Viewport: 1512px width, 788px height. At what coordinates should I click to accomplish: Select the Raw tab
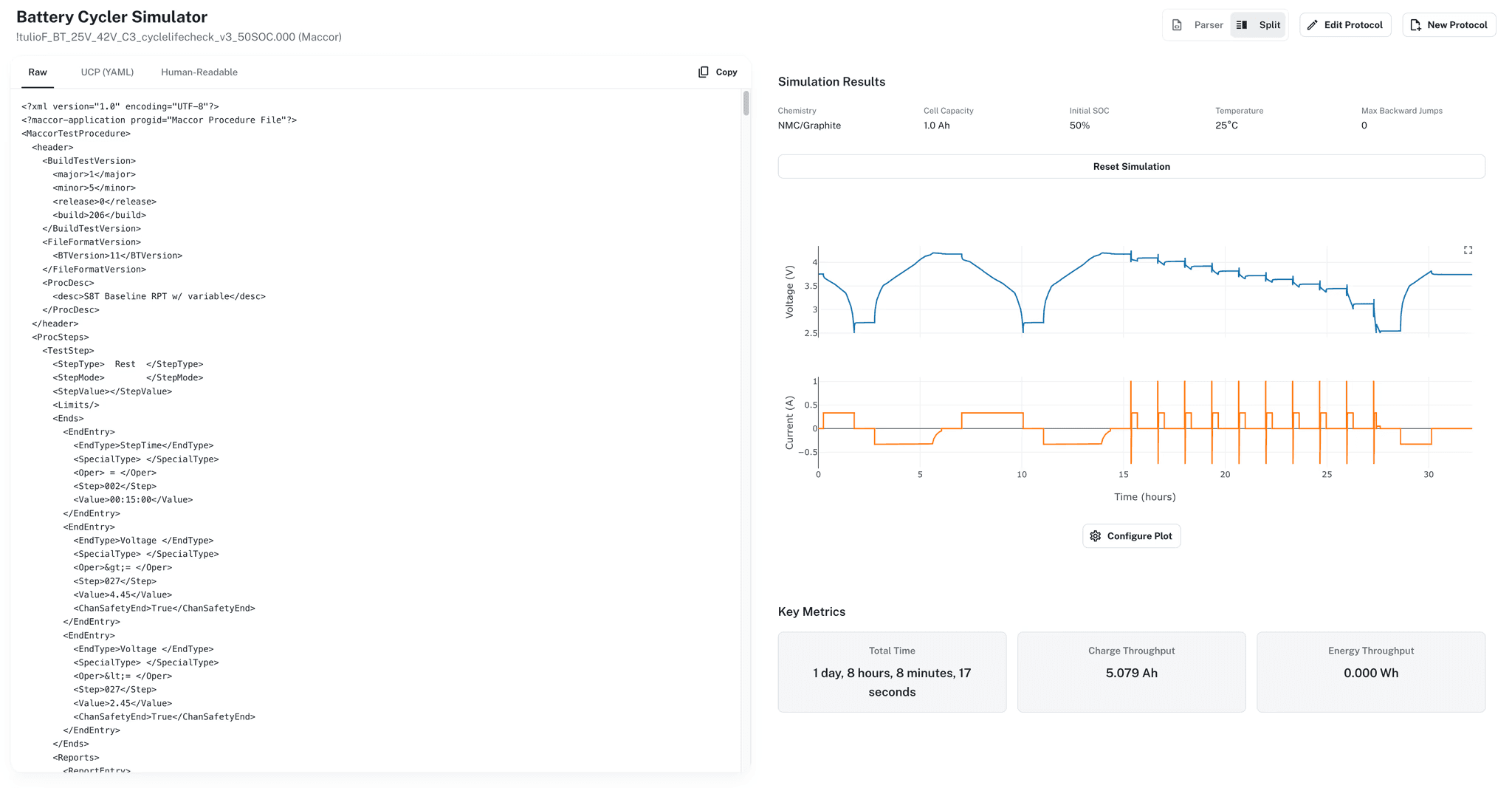(38, 72)
